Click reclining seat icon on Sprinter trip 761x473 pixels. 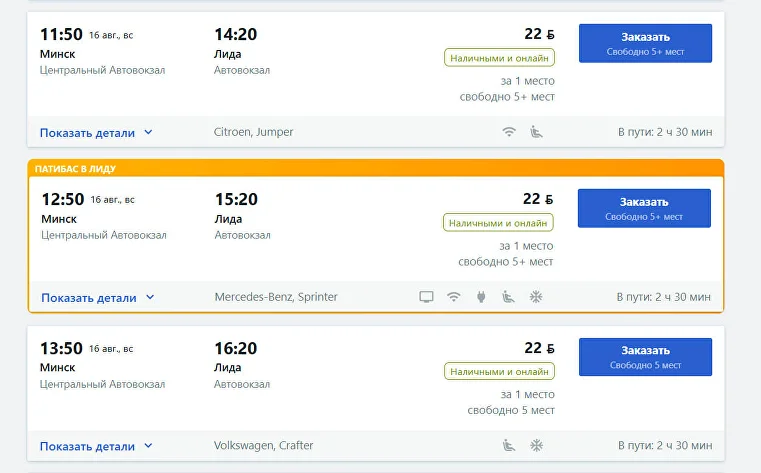point(508,297)
